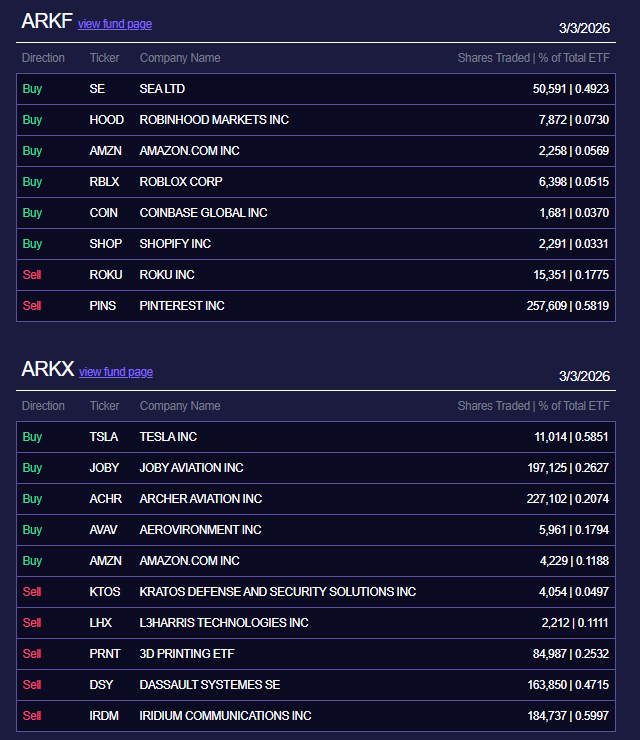Click the JOBY ticker
The height and width of the screenshot is (740, 640).
104,468
